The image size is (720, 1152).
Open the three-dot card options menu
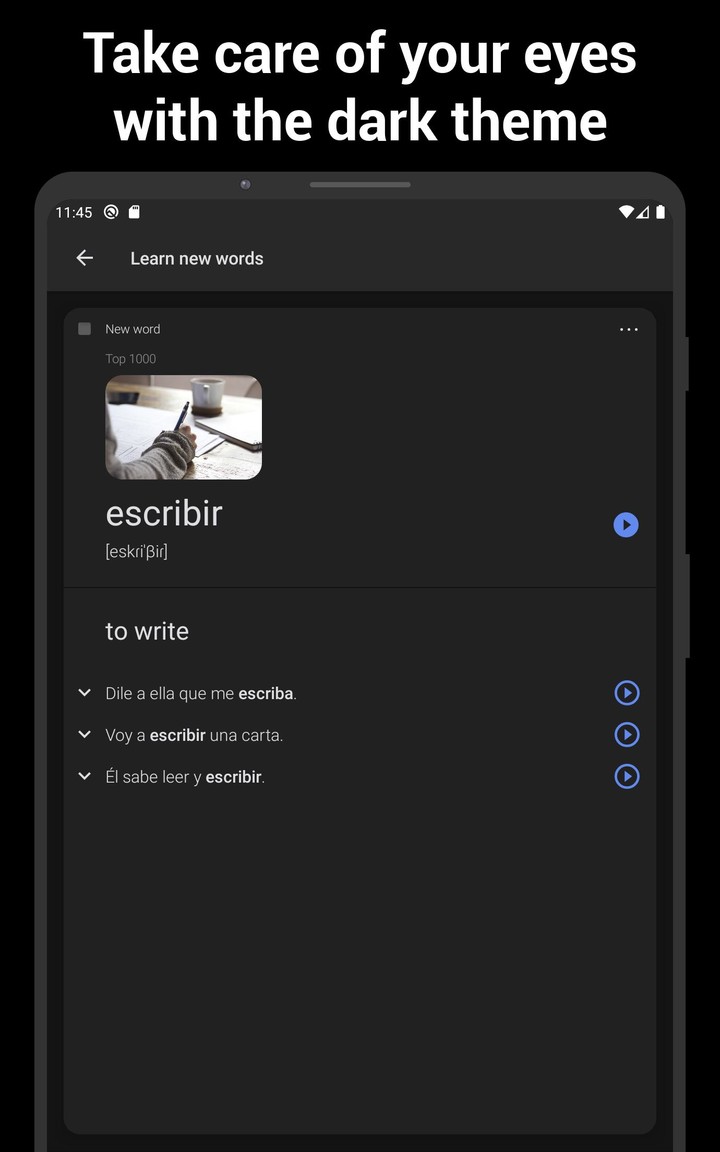628,329
